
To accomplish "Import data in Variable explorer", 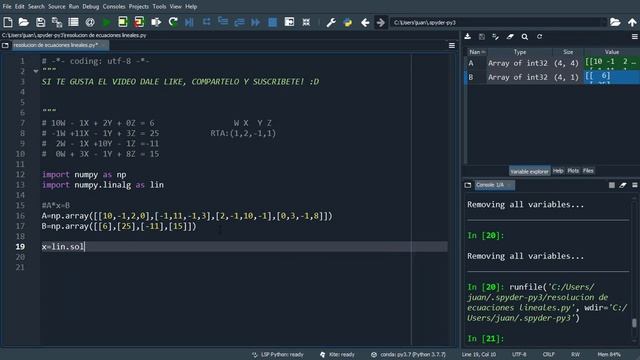I will (x=468, y=37).
